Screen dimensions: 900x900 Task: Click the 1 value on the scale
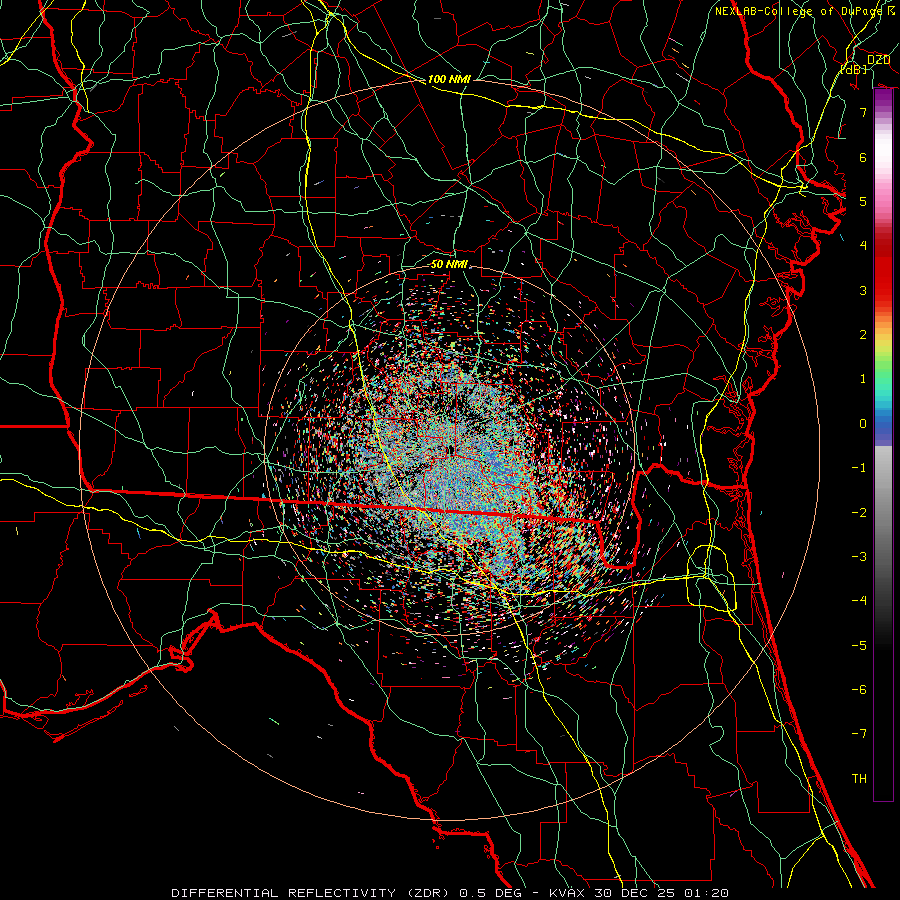[x=863, y=379]
